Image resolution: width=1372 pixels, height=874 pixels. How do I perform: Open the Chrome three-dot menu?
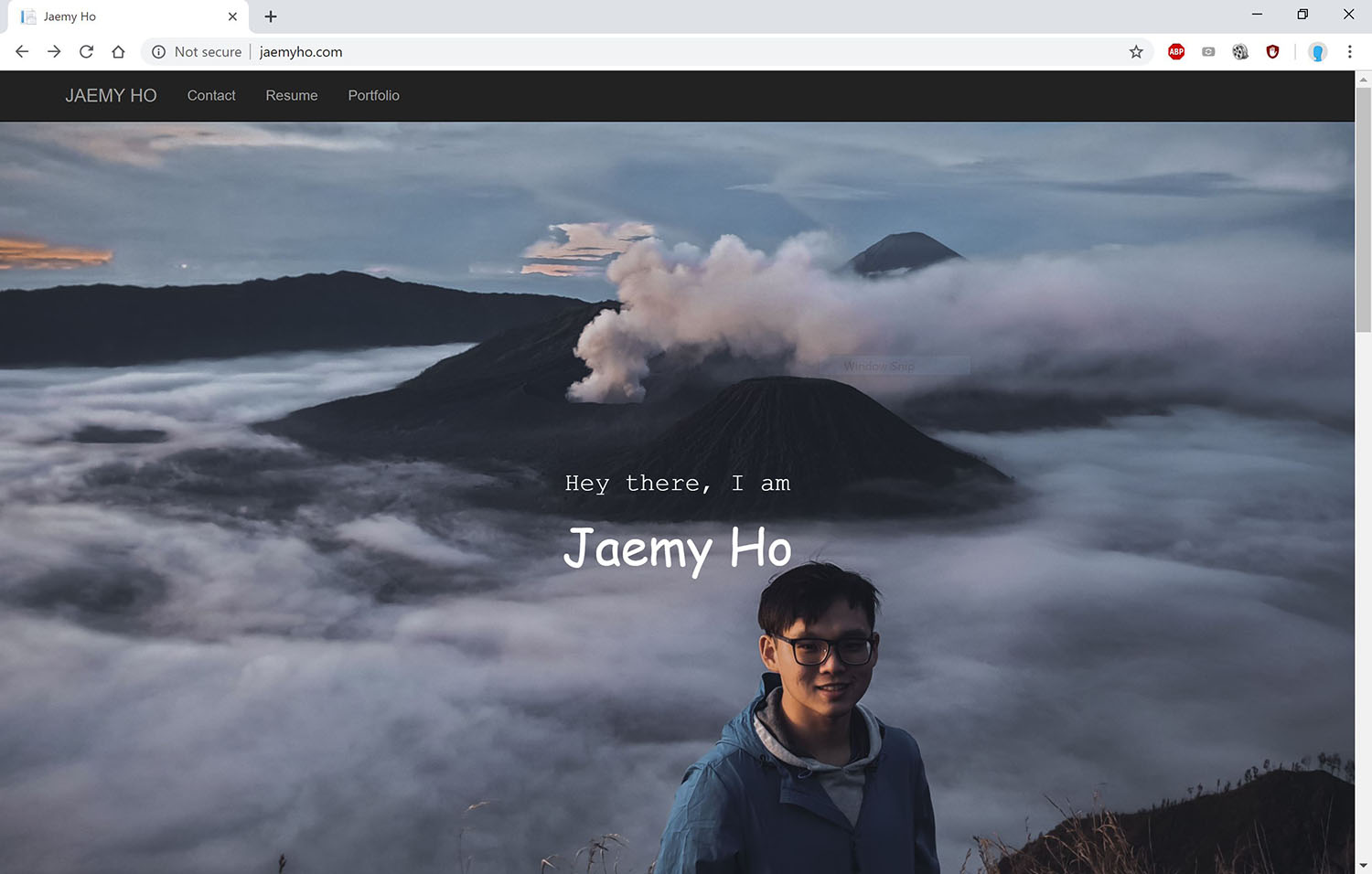1349,52
